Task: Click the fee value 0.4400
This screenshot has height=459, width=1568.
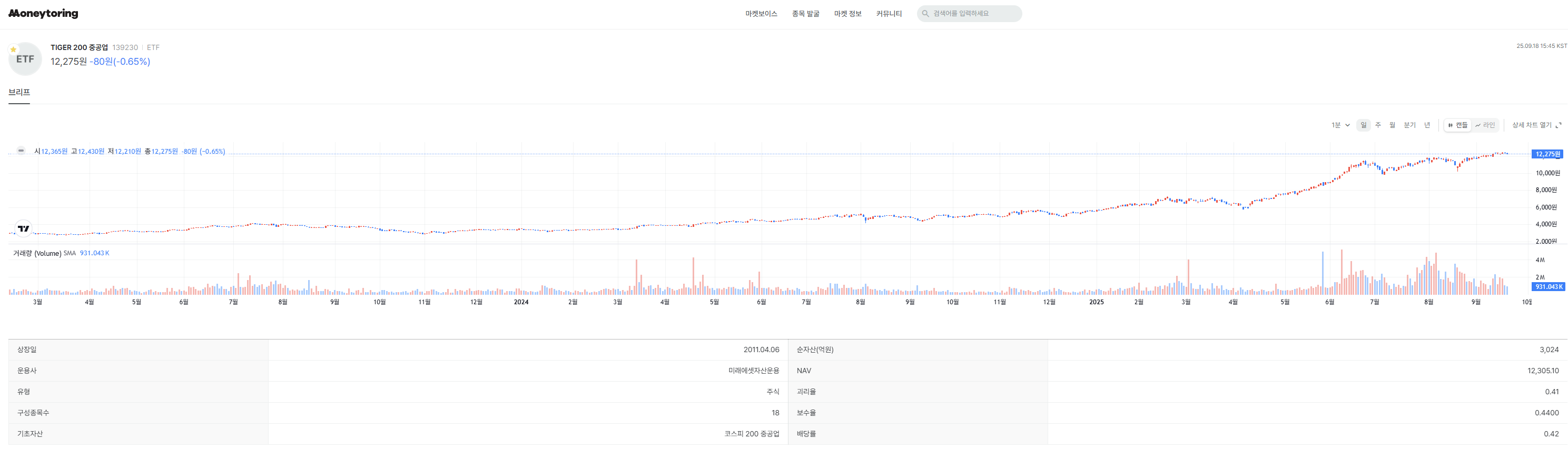Action: 1547,413
